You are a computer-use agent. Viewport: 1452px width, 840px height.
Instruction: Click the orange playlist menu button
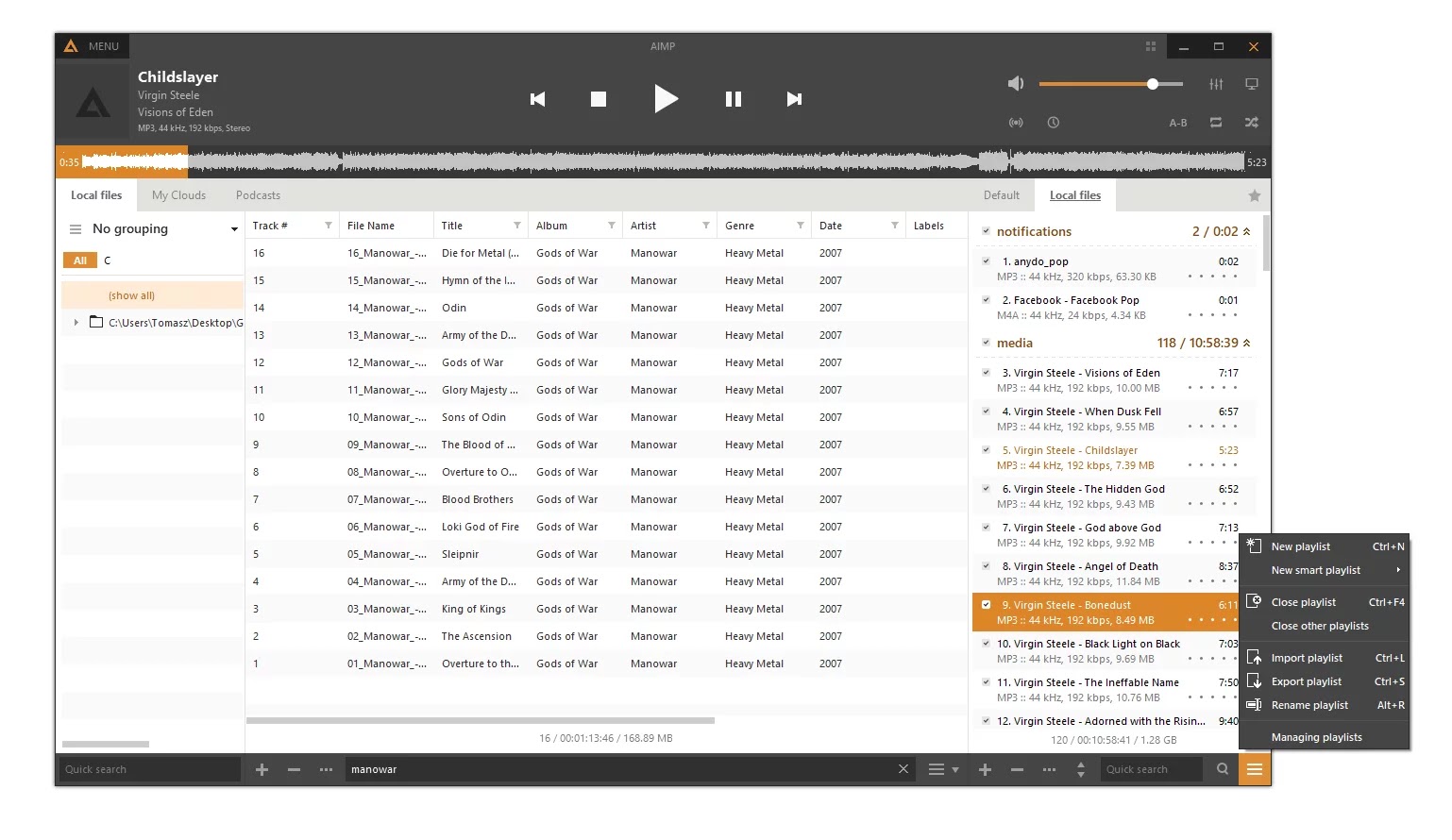tap(1255, 770)
